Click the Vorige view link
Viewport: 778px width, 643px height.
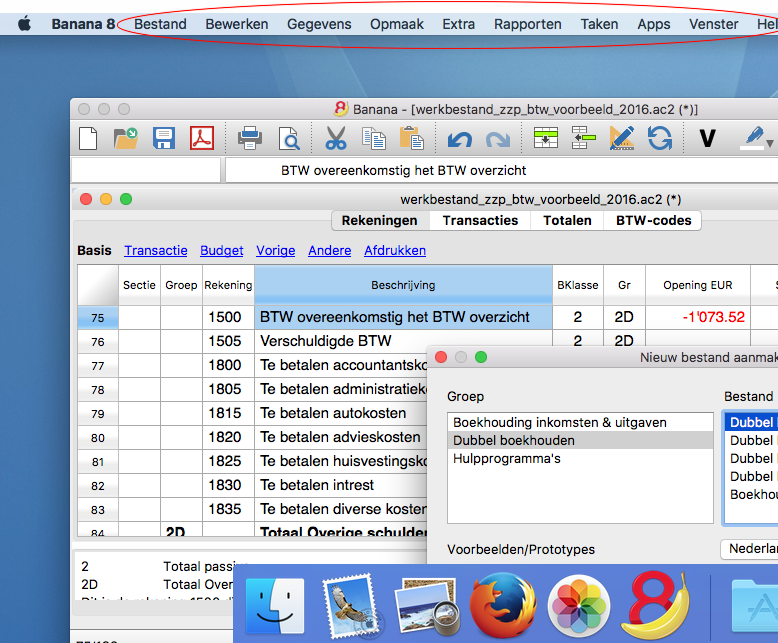pyautogui.click(x=275, y=251)
